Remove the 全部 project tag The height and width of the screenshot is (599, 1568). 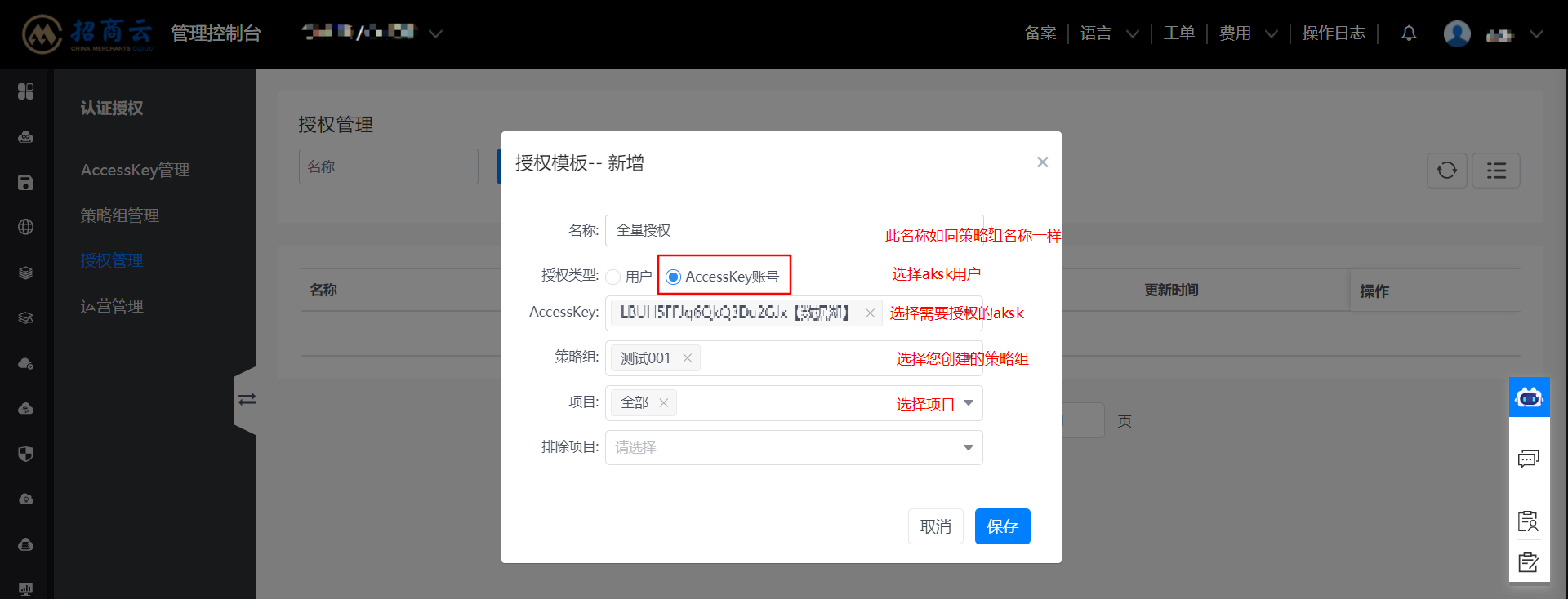(x=664, y=402)
